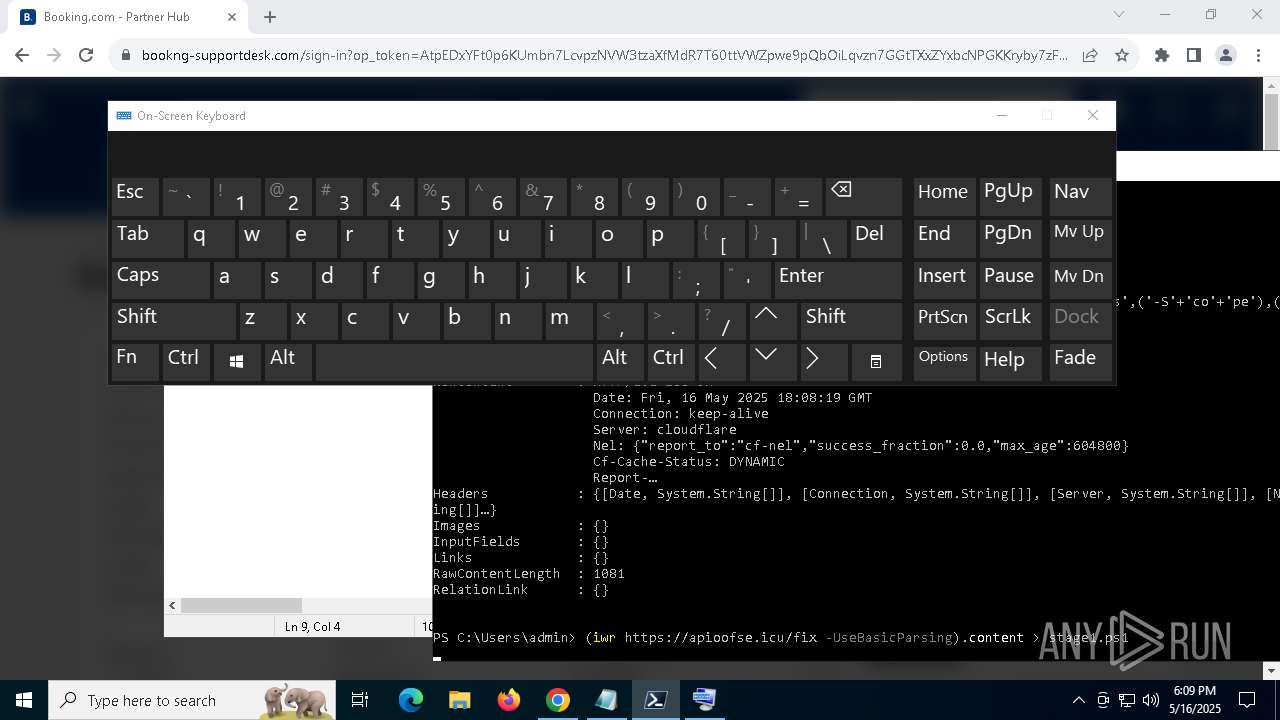This screenshot has height=720, width=1280.
Task: Click the letter q key
Action: 211,238
